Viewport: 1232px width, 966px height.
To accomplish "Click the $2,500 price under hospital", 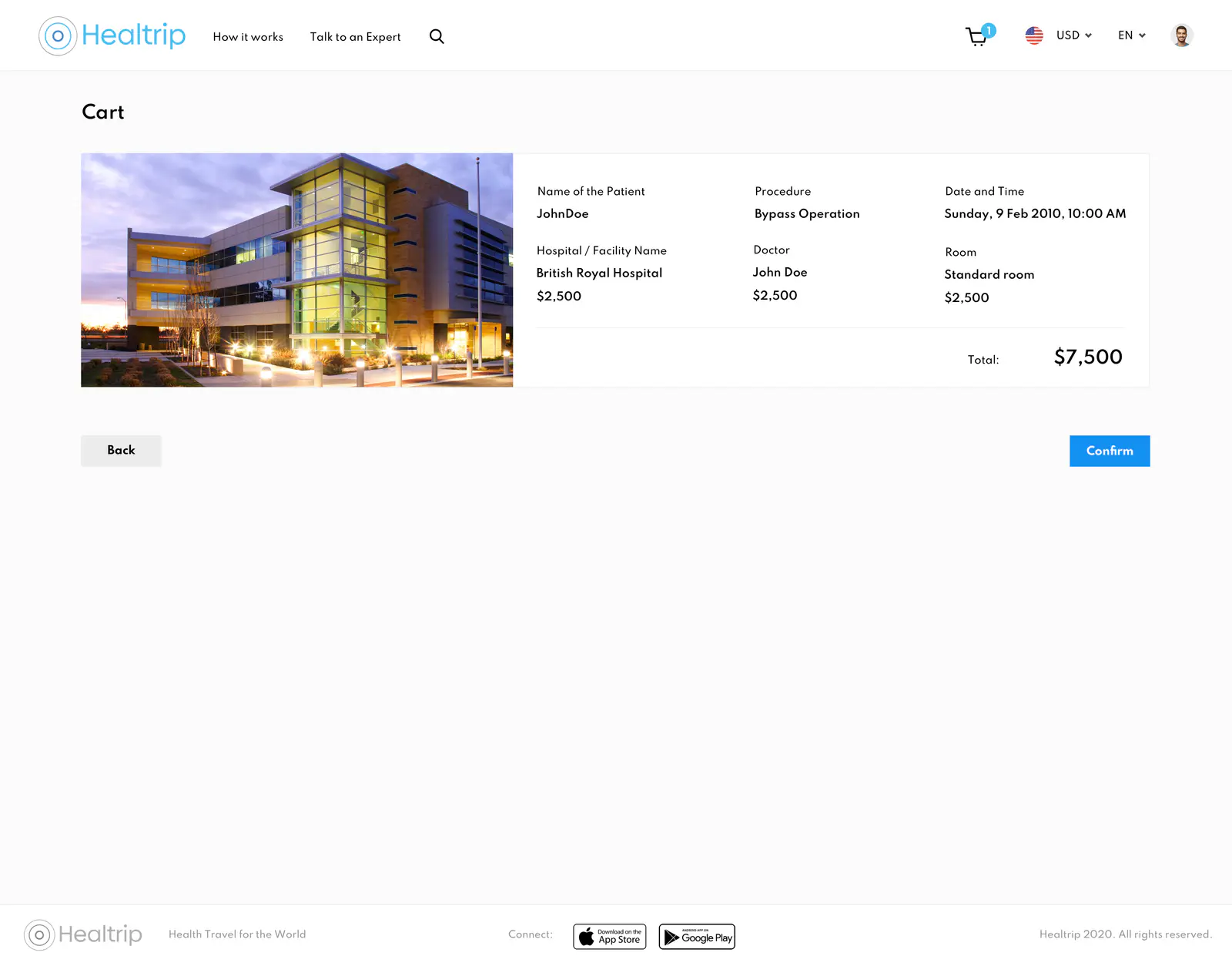I will click(559, 297).
